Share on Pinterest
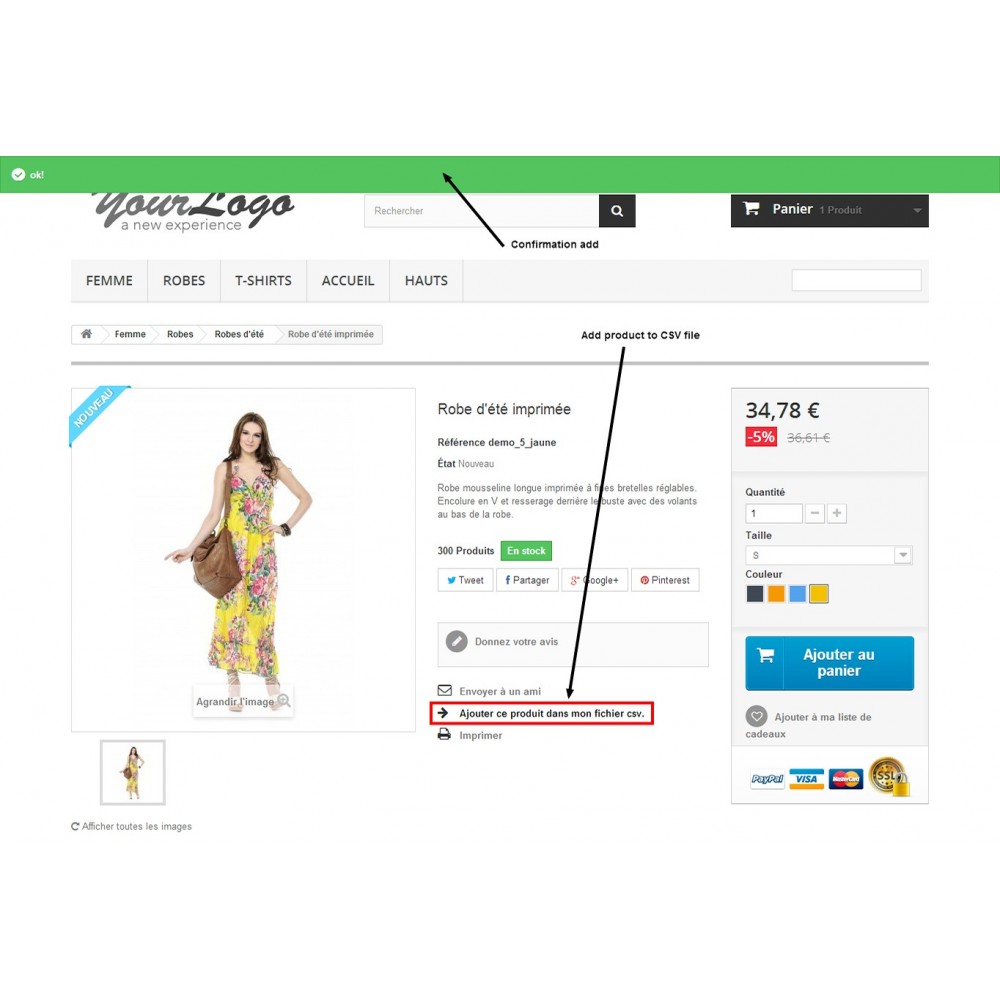1000x1000 pixels. 665,580
